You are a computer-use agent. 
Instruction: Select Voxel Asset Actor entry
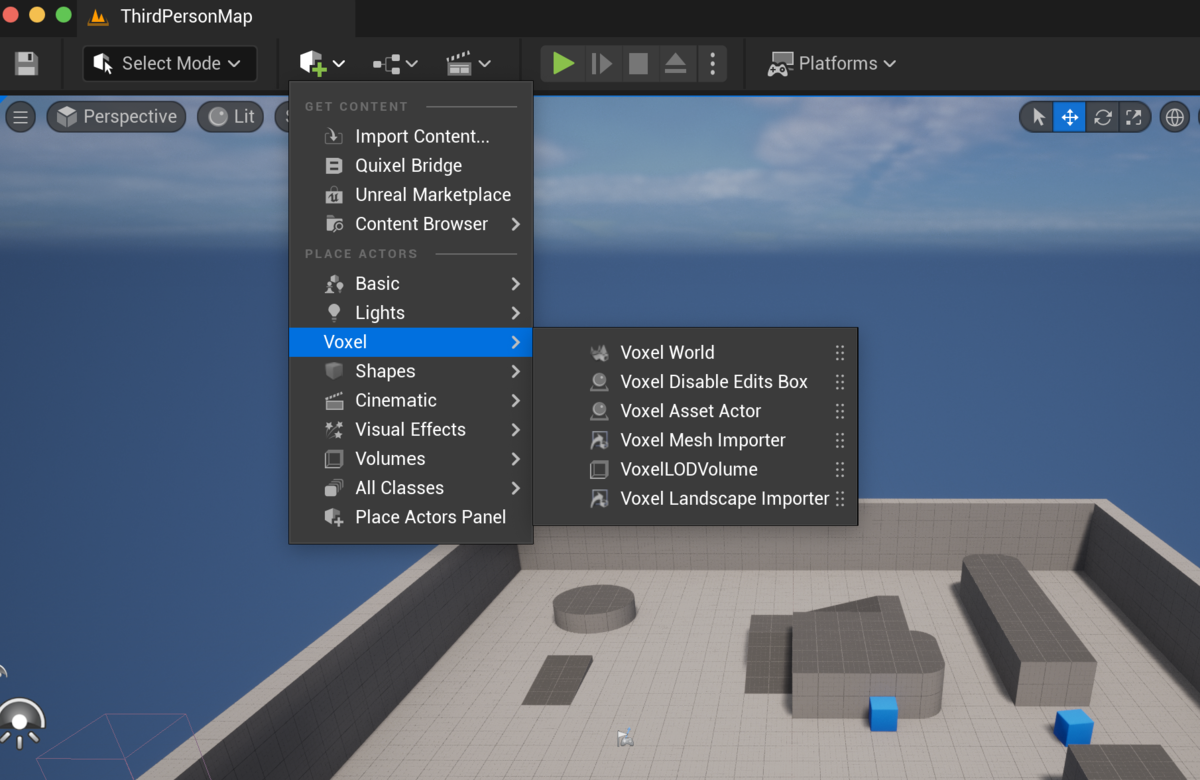(695, 411)
